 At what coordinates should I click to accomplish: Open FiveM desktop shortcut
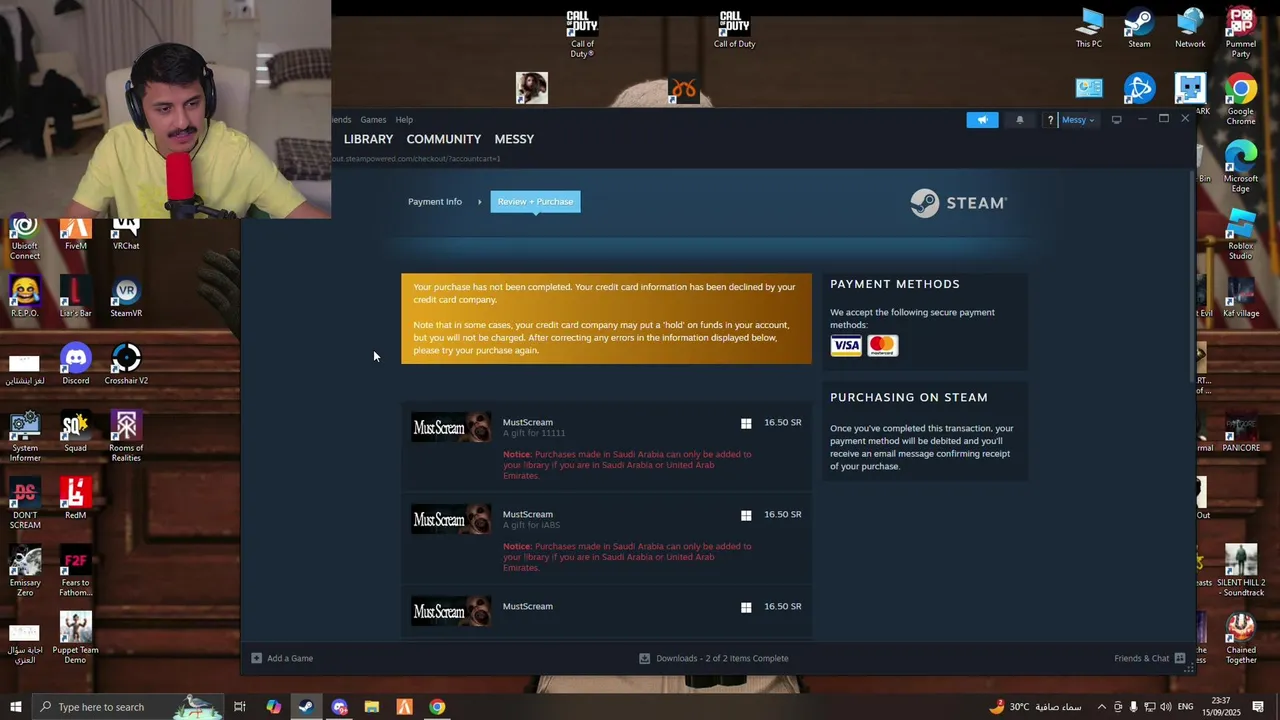coord(75,235)
